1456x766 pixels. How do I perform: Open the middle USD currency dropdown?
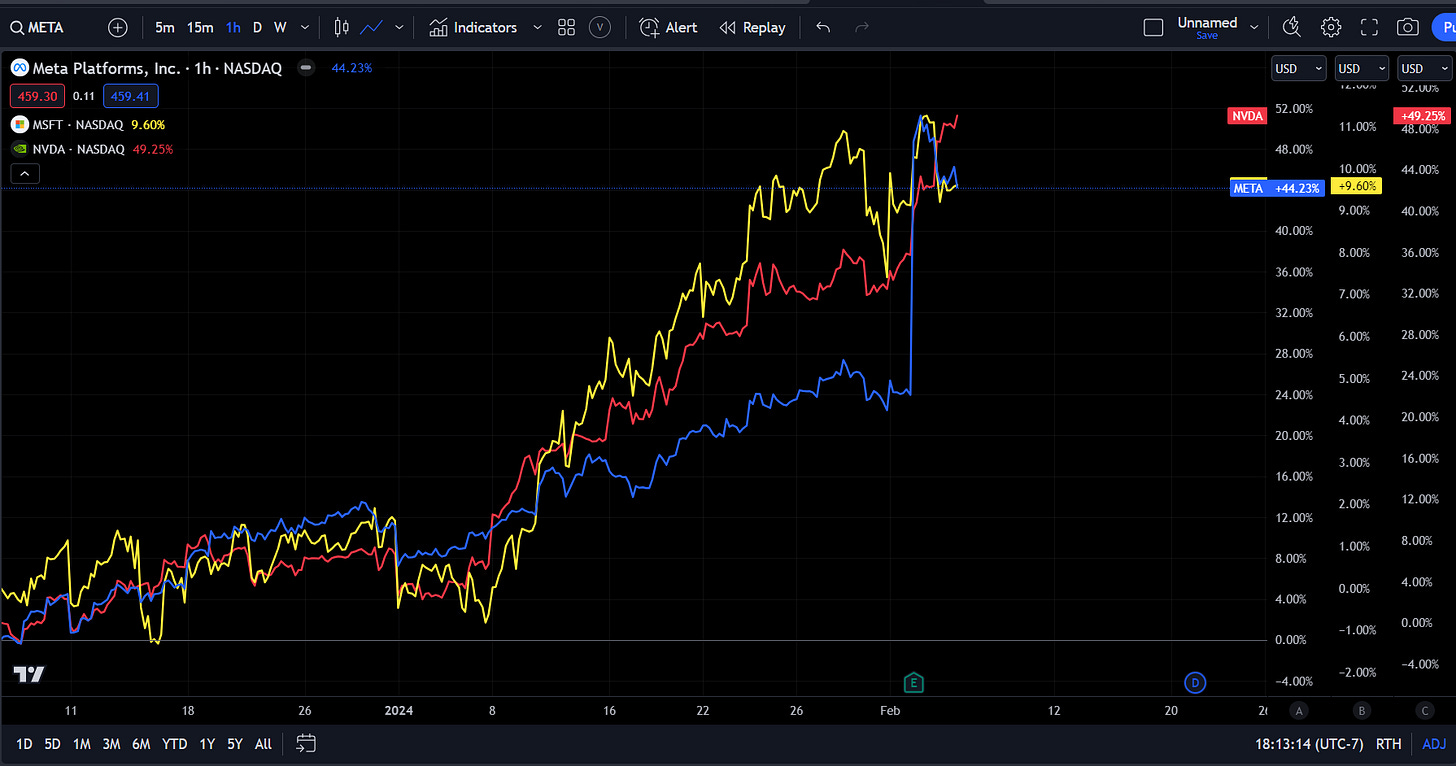(1362, 68)
